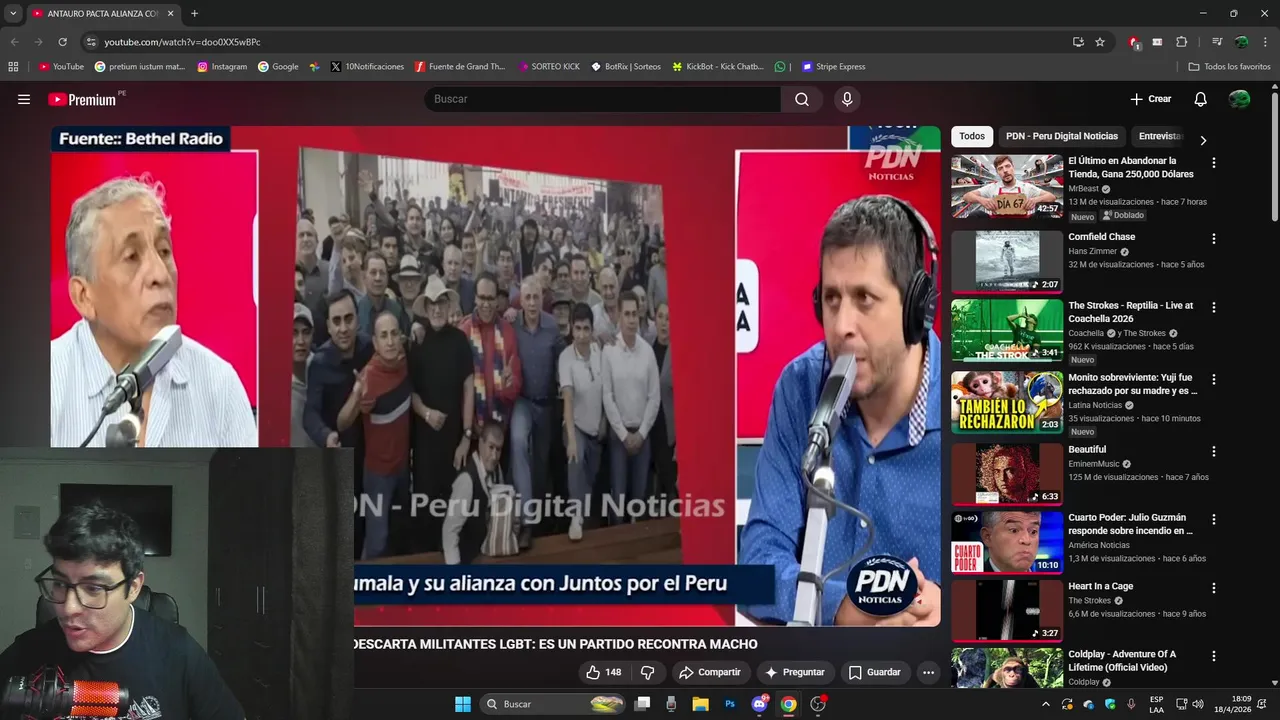Open the Instagram bookmark
1280x720 pixels.
[222, 67]
